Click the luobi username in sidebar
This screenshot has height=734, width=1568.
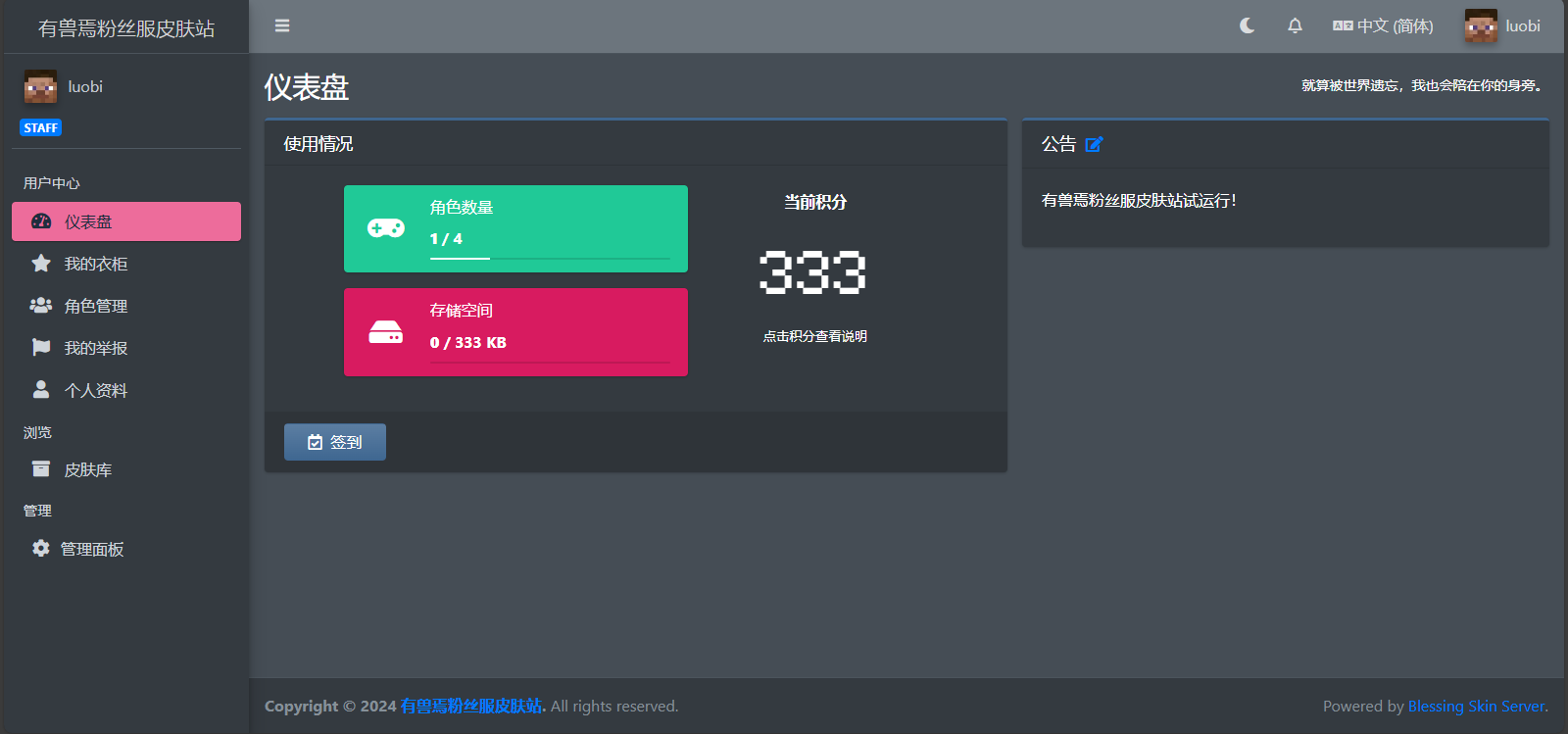pyautogui.click(x=85, y=86)
